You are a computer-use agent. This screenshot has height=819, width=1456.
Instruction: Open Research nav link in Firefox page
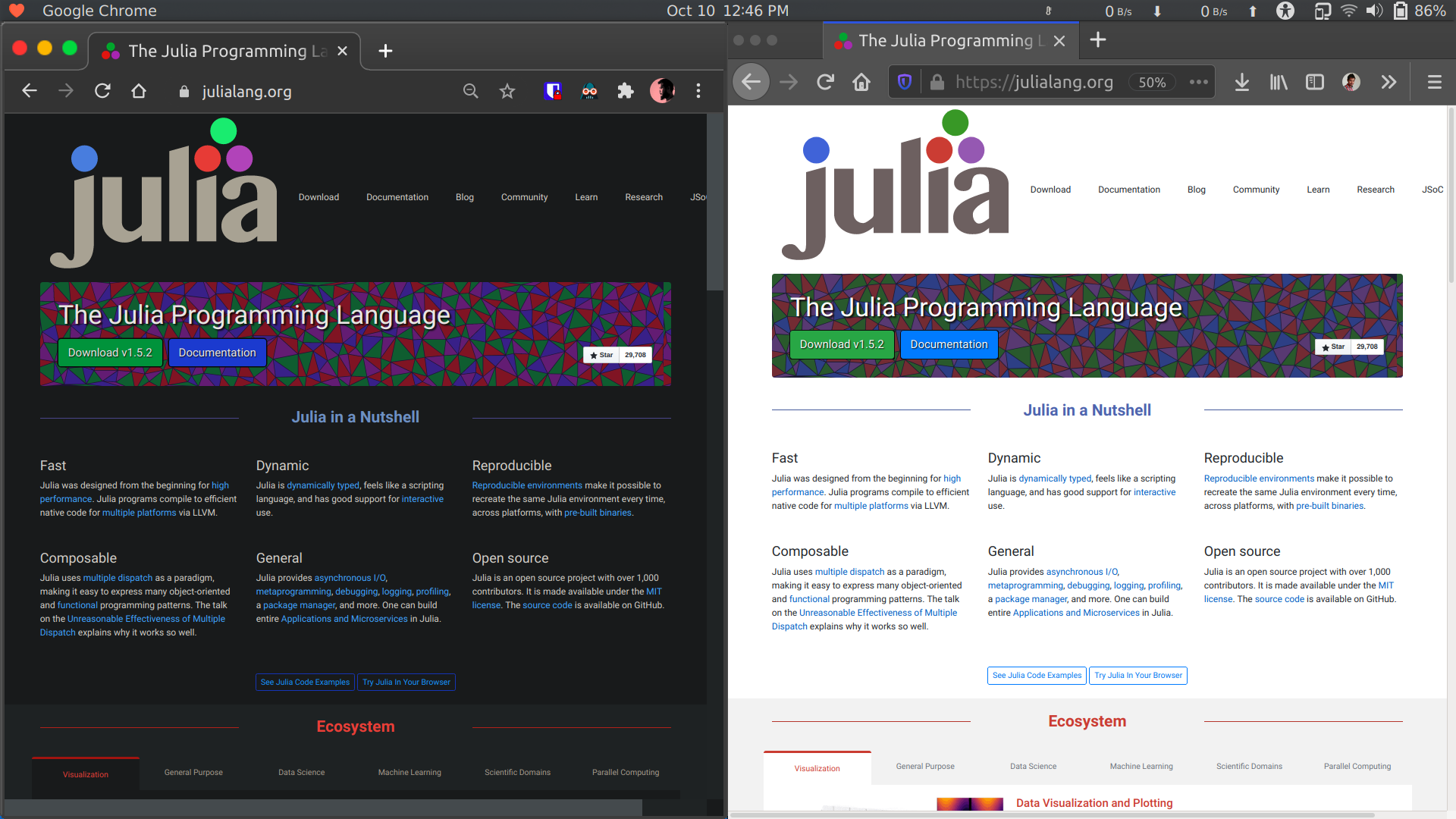coord(1376,190)
